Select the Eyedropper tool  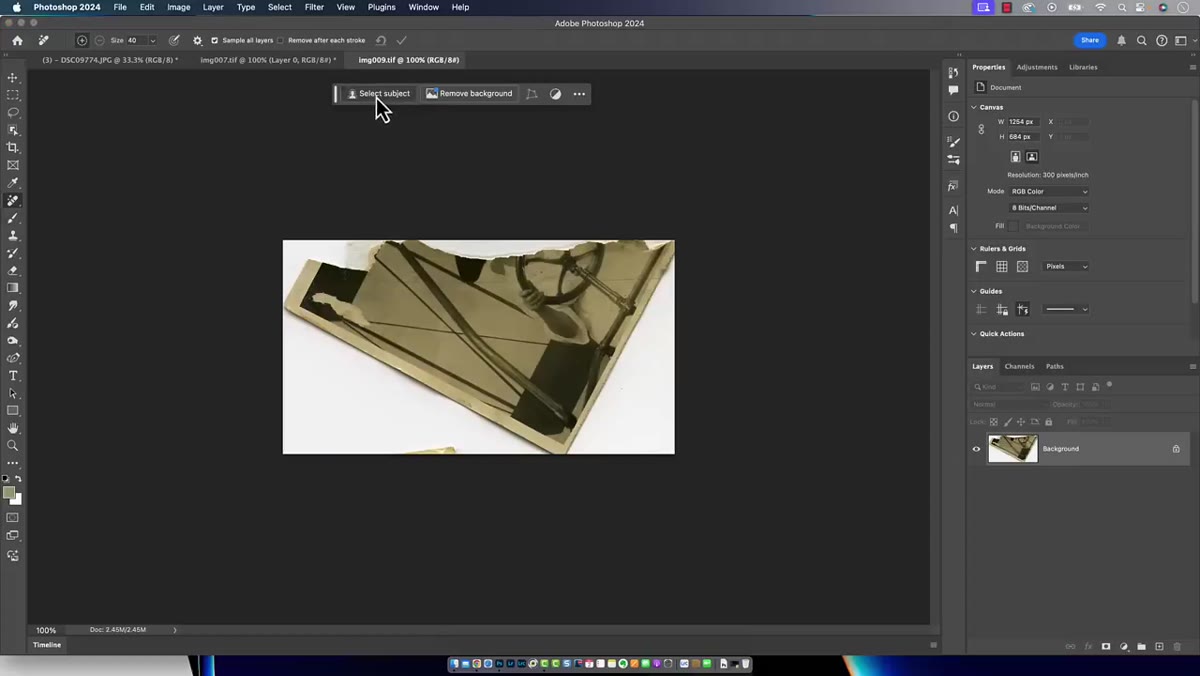point(13,183)
